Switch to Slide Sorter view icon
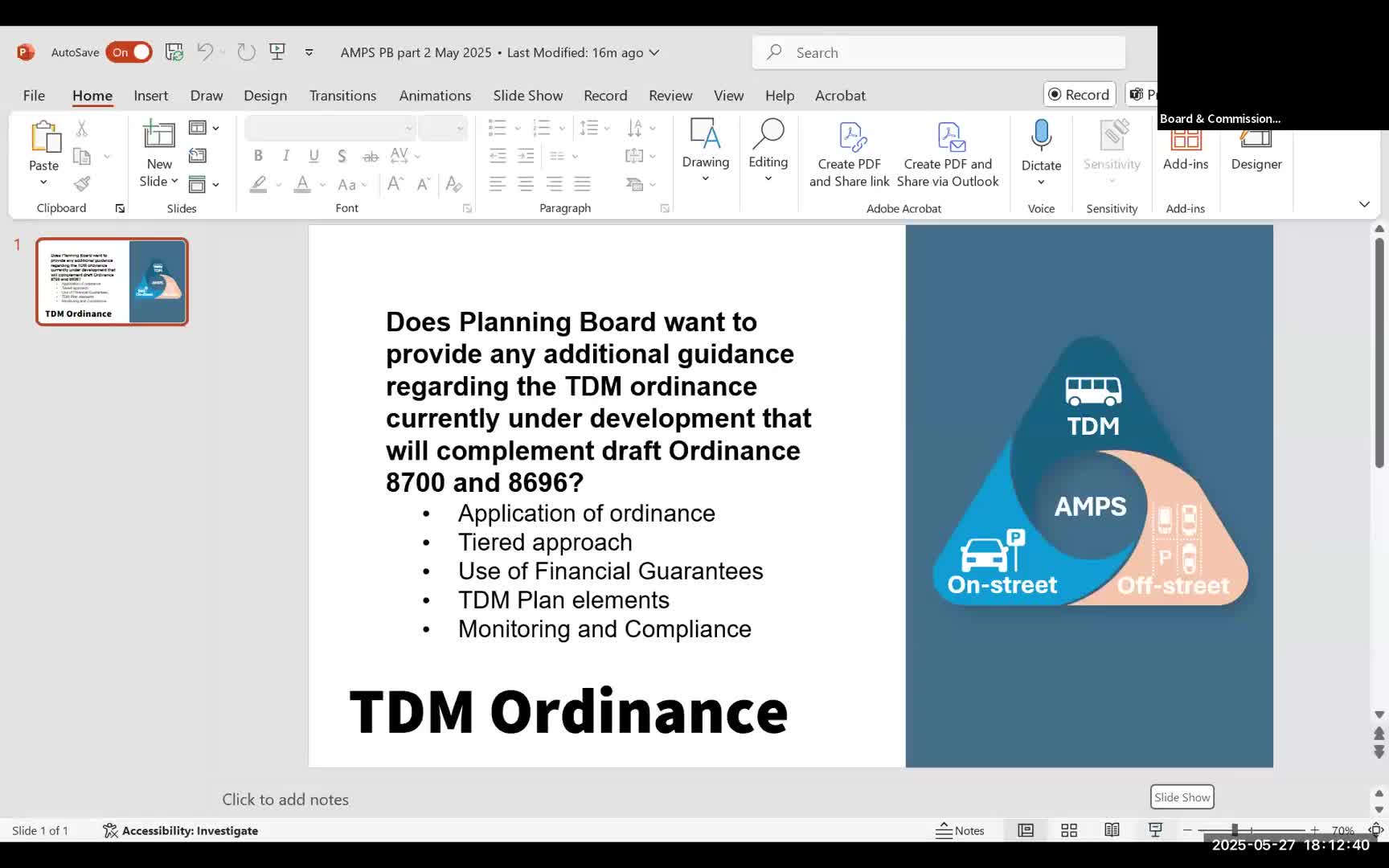The image size is (1389, 868). click(x=1068, y=829)
